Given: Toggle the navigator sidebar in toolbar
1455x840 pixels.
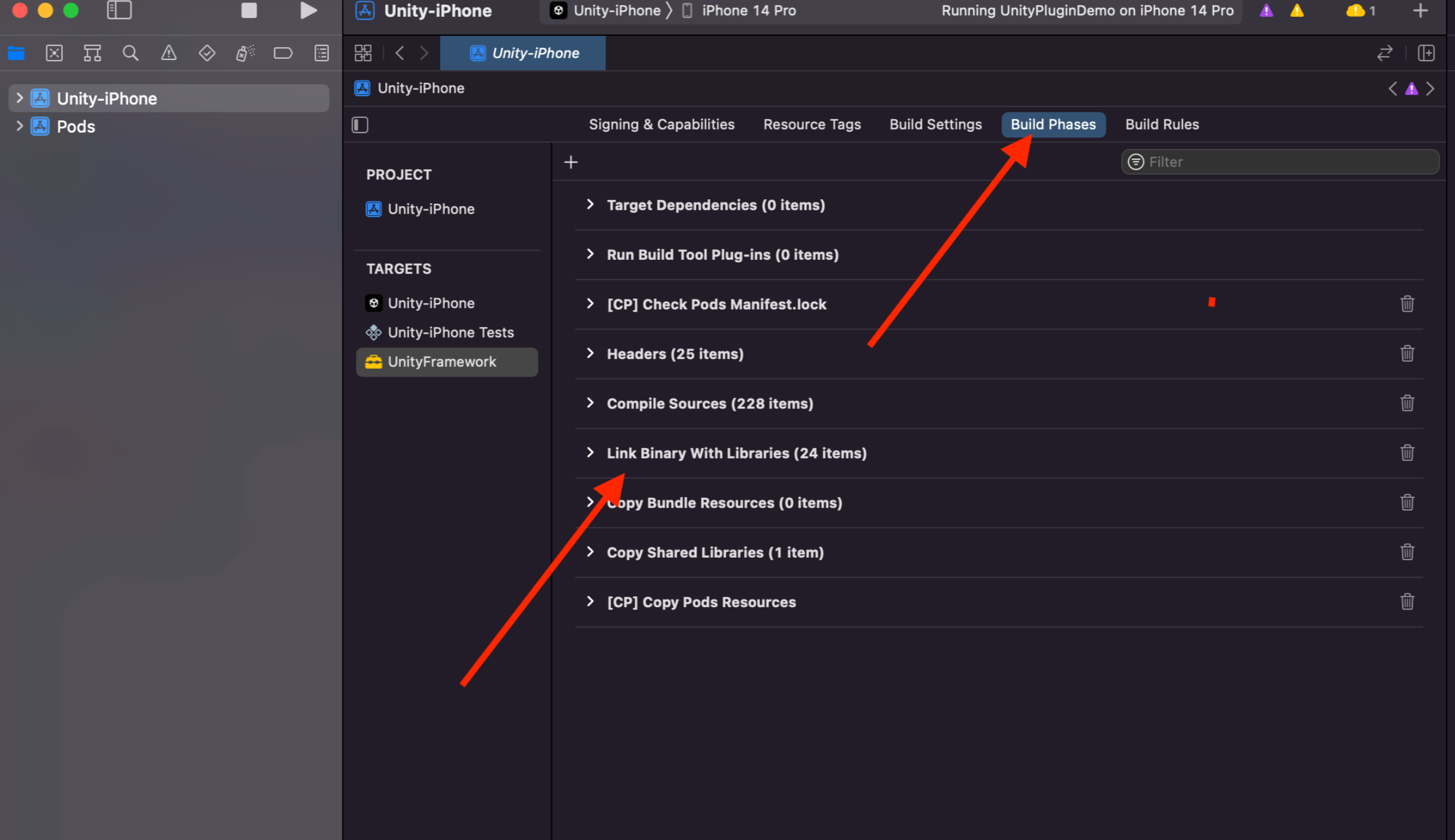Looking at the screenshot, I should pyautogui.click(x=119, y=10).
